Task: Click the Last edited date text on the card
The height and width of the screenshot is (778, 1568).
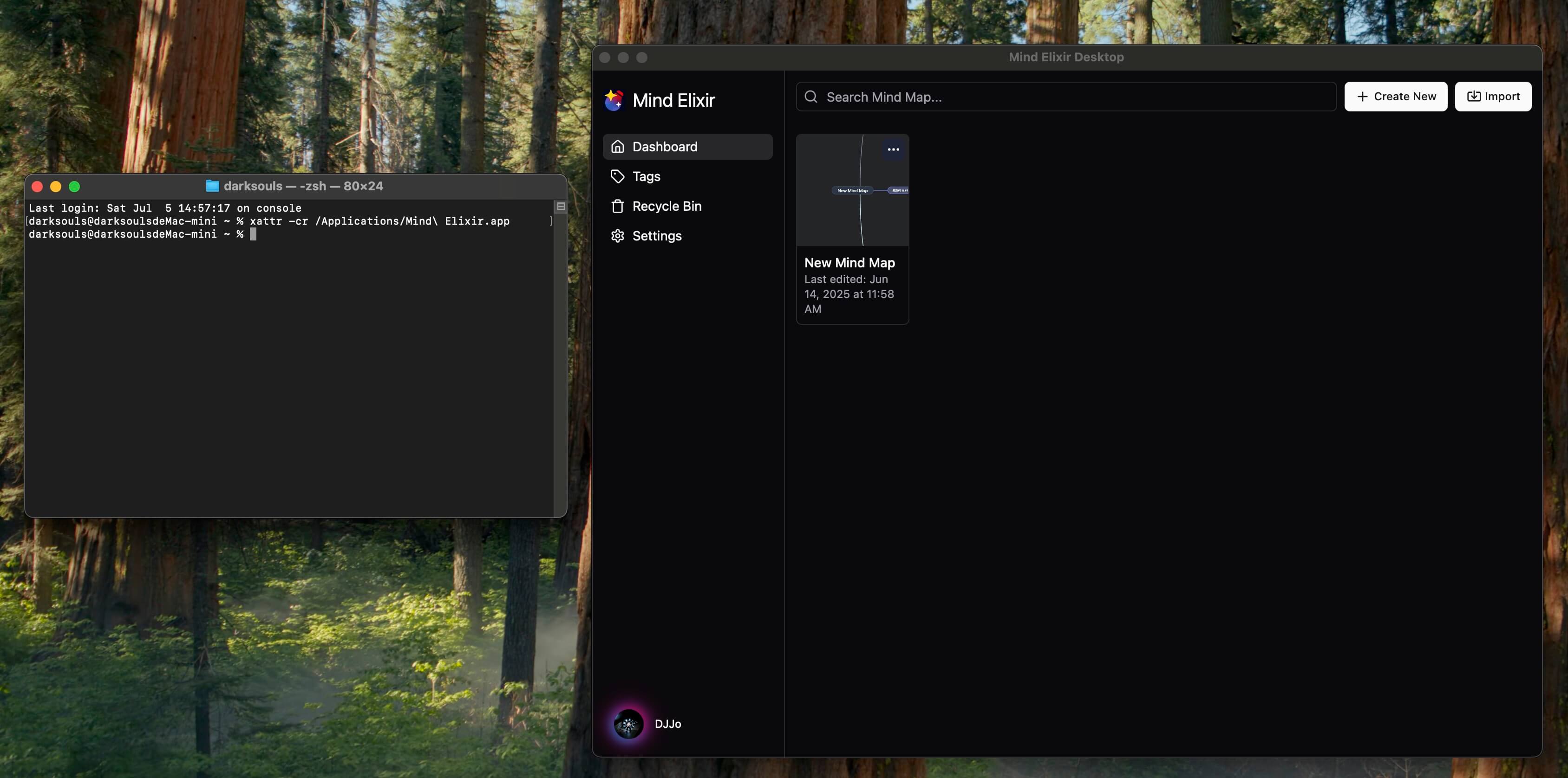Action: click(849, 294)
